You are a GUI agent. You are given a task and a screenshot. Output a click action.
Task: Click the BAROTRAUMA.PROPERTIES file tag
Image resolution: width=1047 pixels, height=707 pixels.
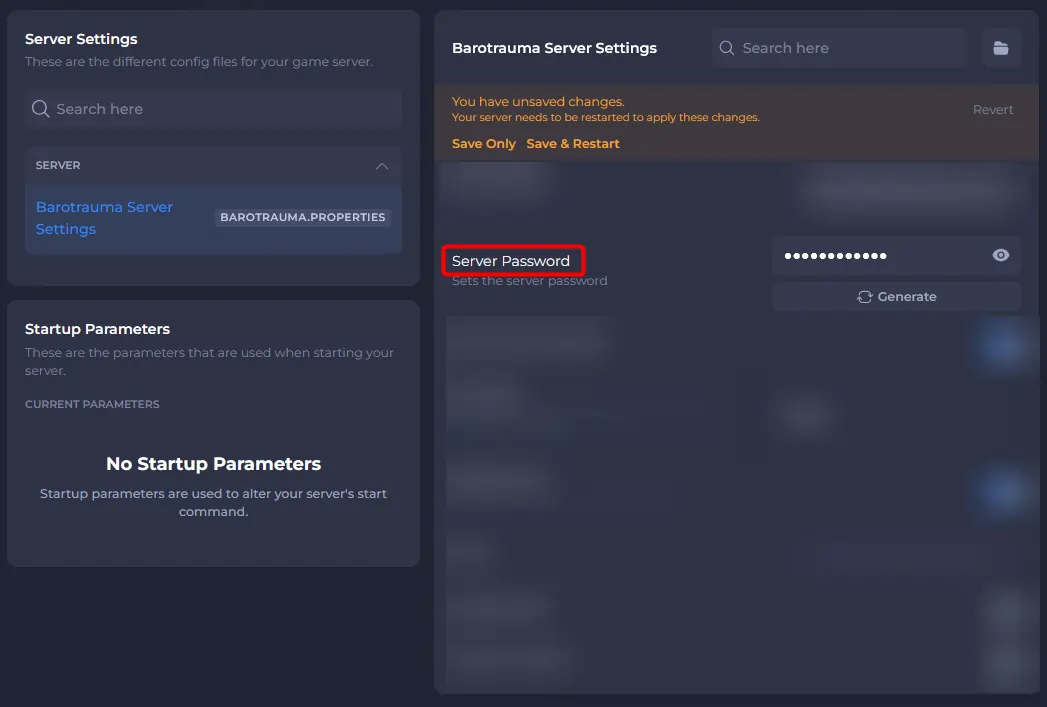click(302, 217)
